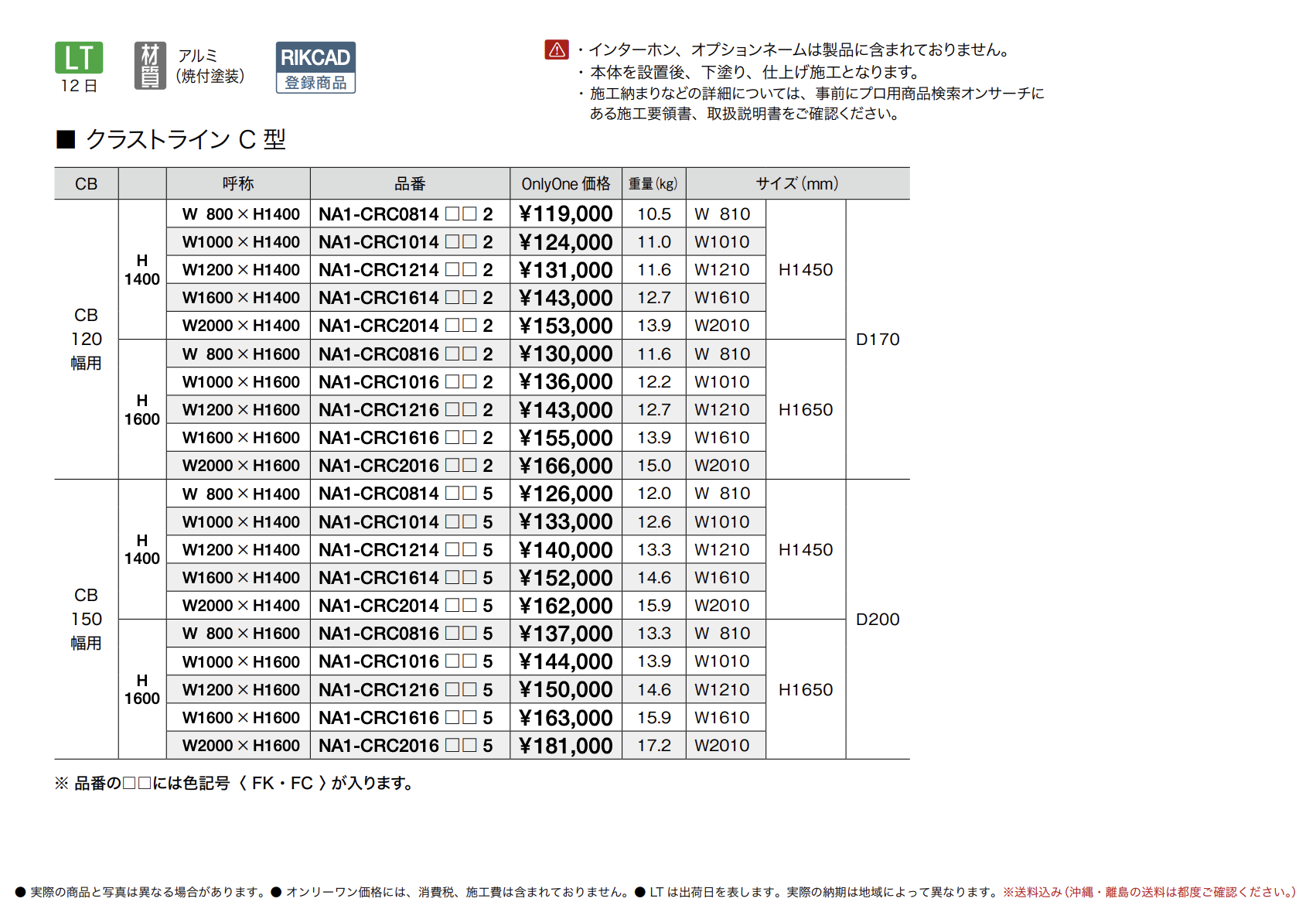This screenshot has width=1316, height=919.
Task: Click the weight value 10.5
Action: pyautogui.click(x=654, y=214)
